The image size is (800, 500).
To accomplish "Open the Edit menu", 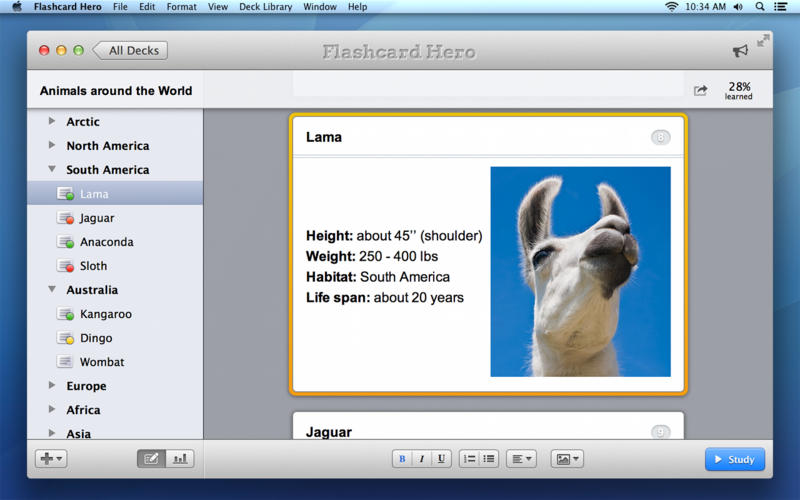I will [x=147, y=7].
